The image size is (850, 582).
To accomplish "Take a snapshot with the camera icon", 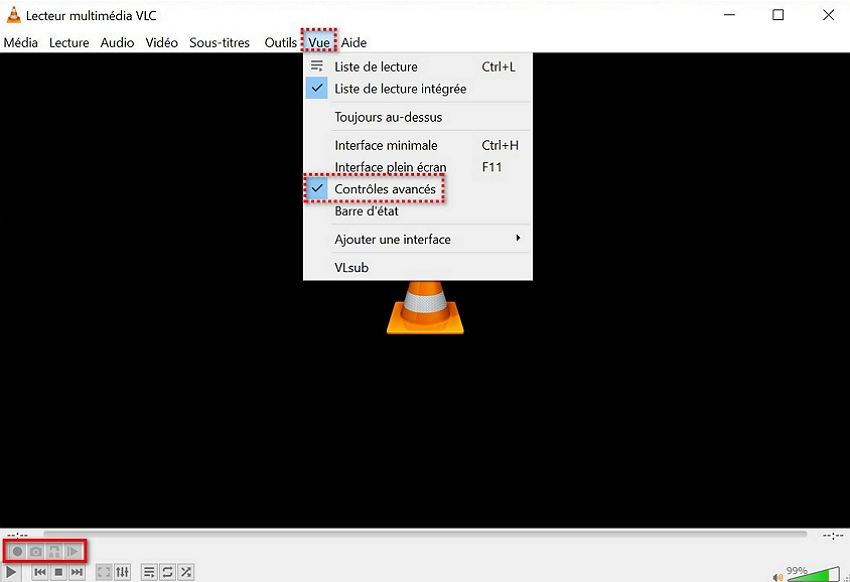I will click(36, 551).
